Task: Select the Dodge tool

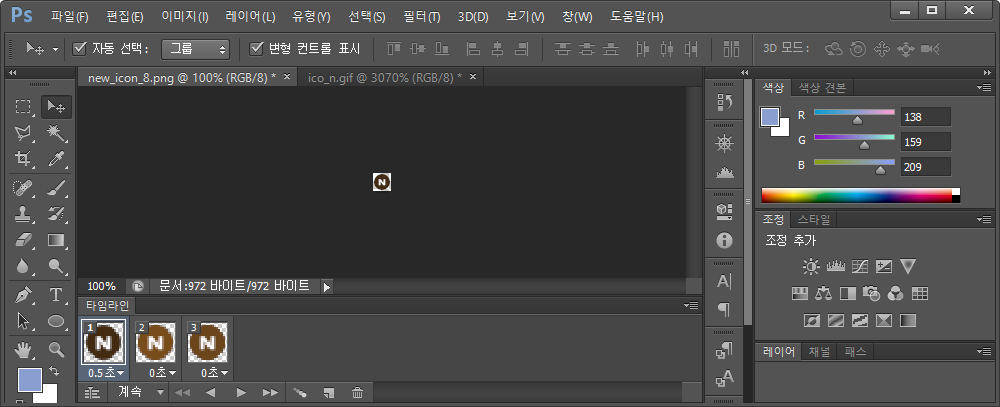Action: 56,265
